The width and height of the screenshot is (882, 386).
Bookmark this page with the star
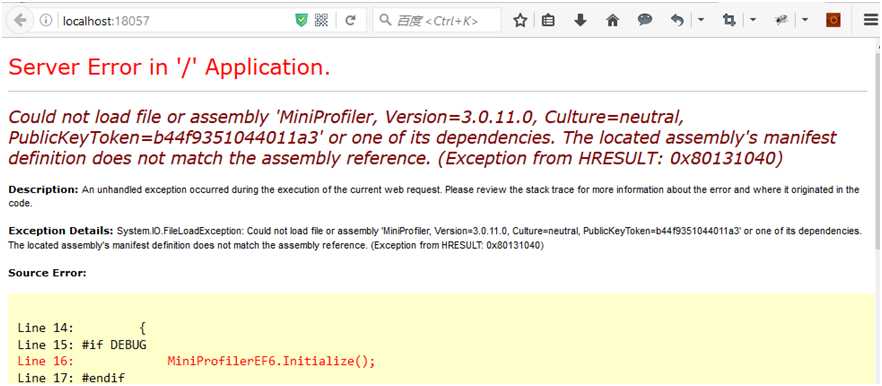[x=520, y=21]
